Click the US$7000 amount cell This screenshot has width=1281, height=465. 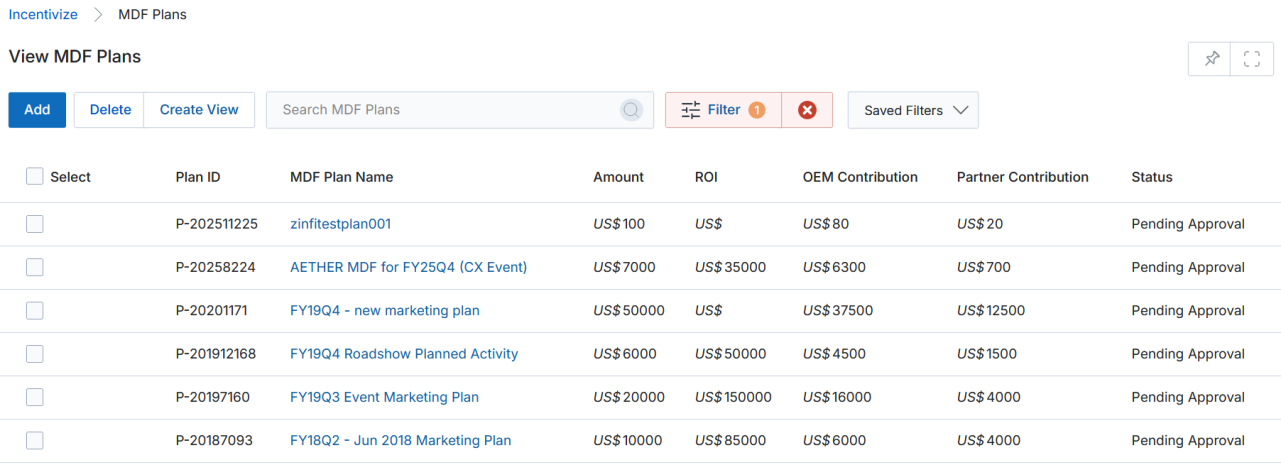click(x=624, y=267)
